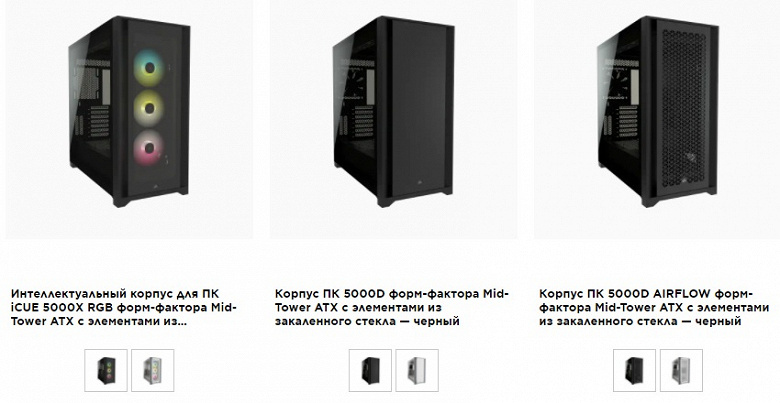Choose the black 5000D case thumbnail
Viewport: 780px width, 403px height.
click(x=370, y=370)
